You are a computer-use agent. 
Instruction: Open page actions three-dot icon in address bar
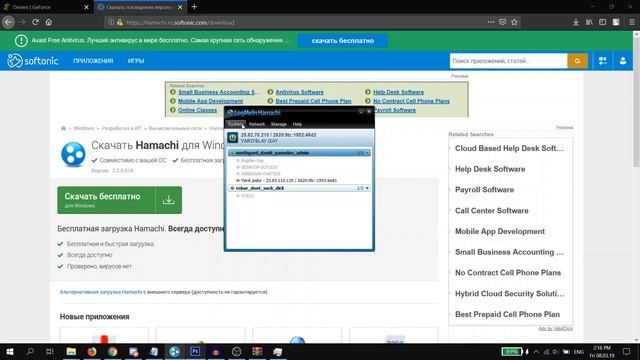pyautogui.click(x=491, y=22)
